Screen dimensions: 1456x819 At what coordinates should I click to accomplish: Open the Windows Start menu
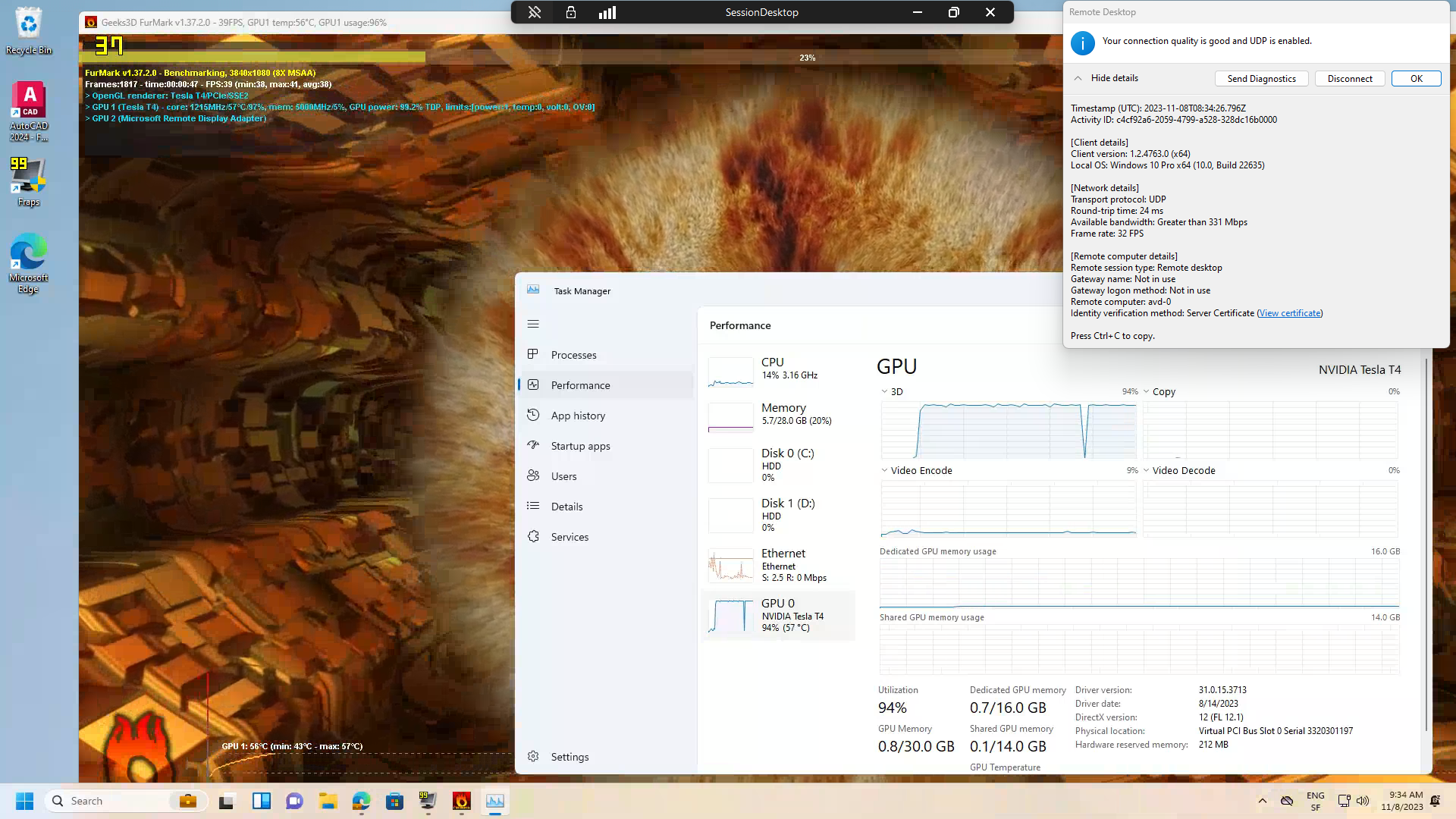pos(25,801)
